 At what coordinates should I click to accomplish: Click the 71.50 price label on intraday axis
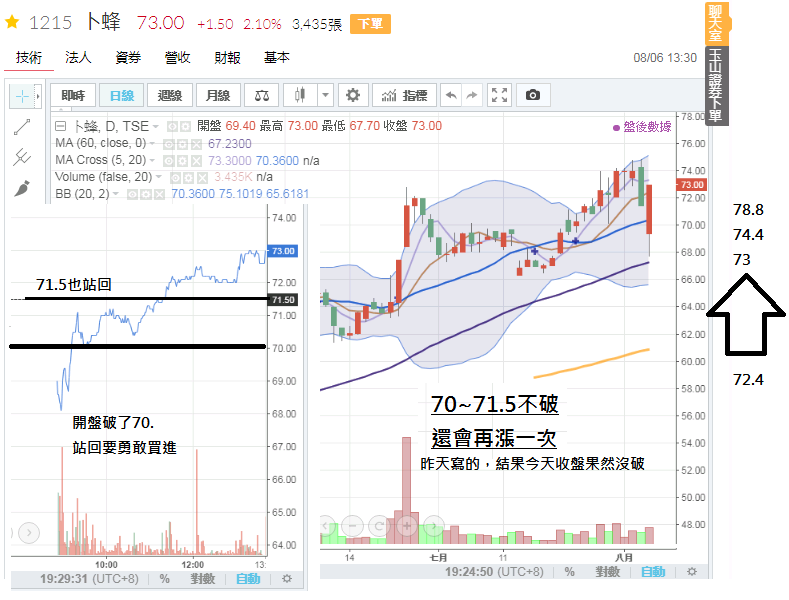283,300
